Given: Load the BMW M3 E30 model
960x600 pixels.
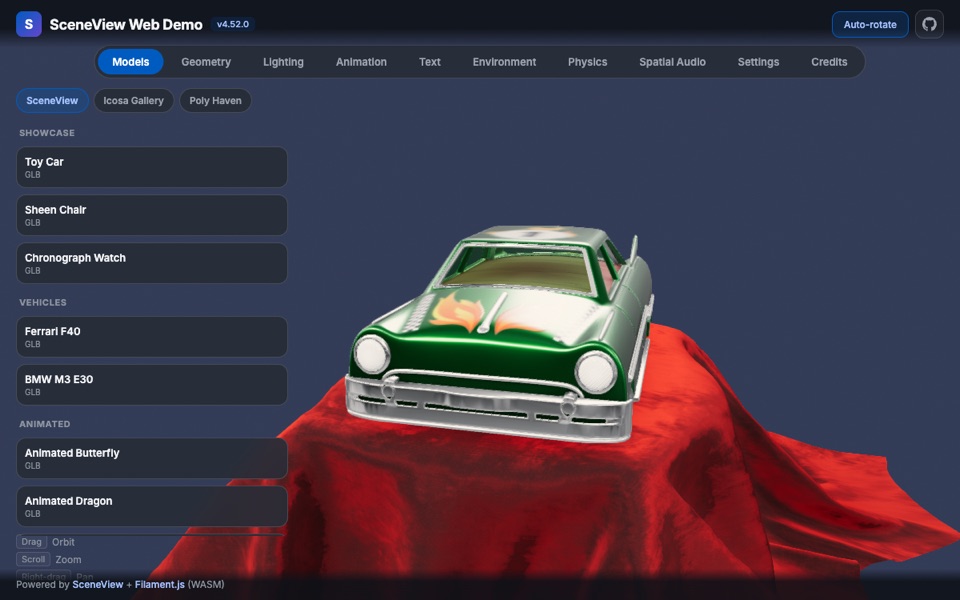Looking at the screenshot, I should (152, 384).
